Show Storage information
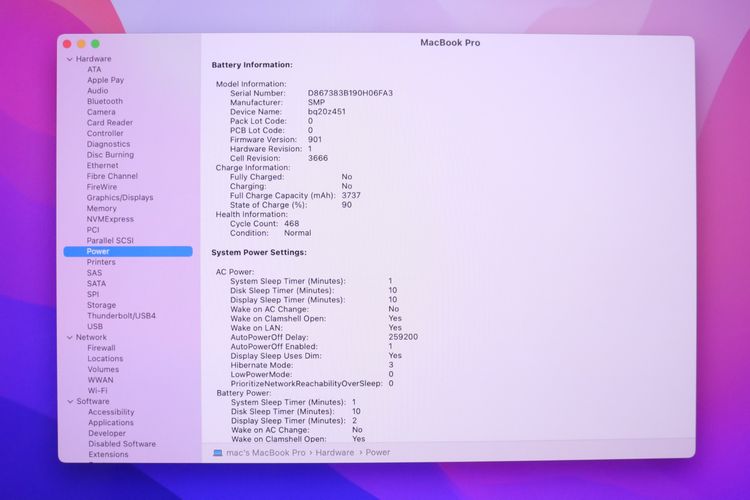750x500 pixels. click(x=101, y=305)
